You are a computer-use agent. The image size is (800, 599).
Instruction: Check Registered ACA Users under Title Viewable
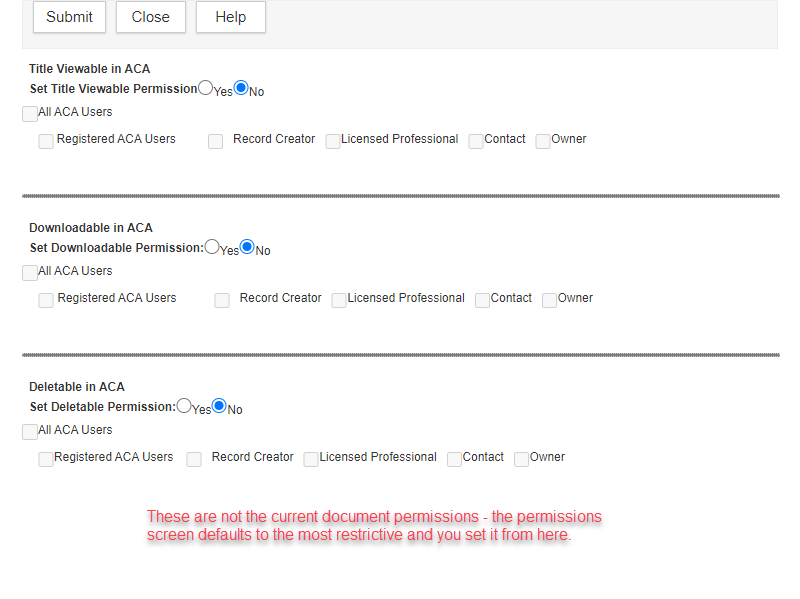46,142
